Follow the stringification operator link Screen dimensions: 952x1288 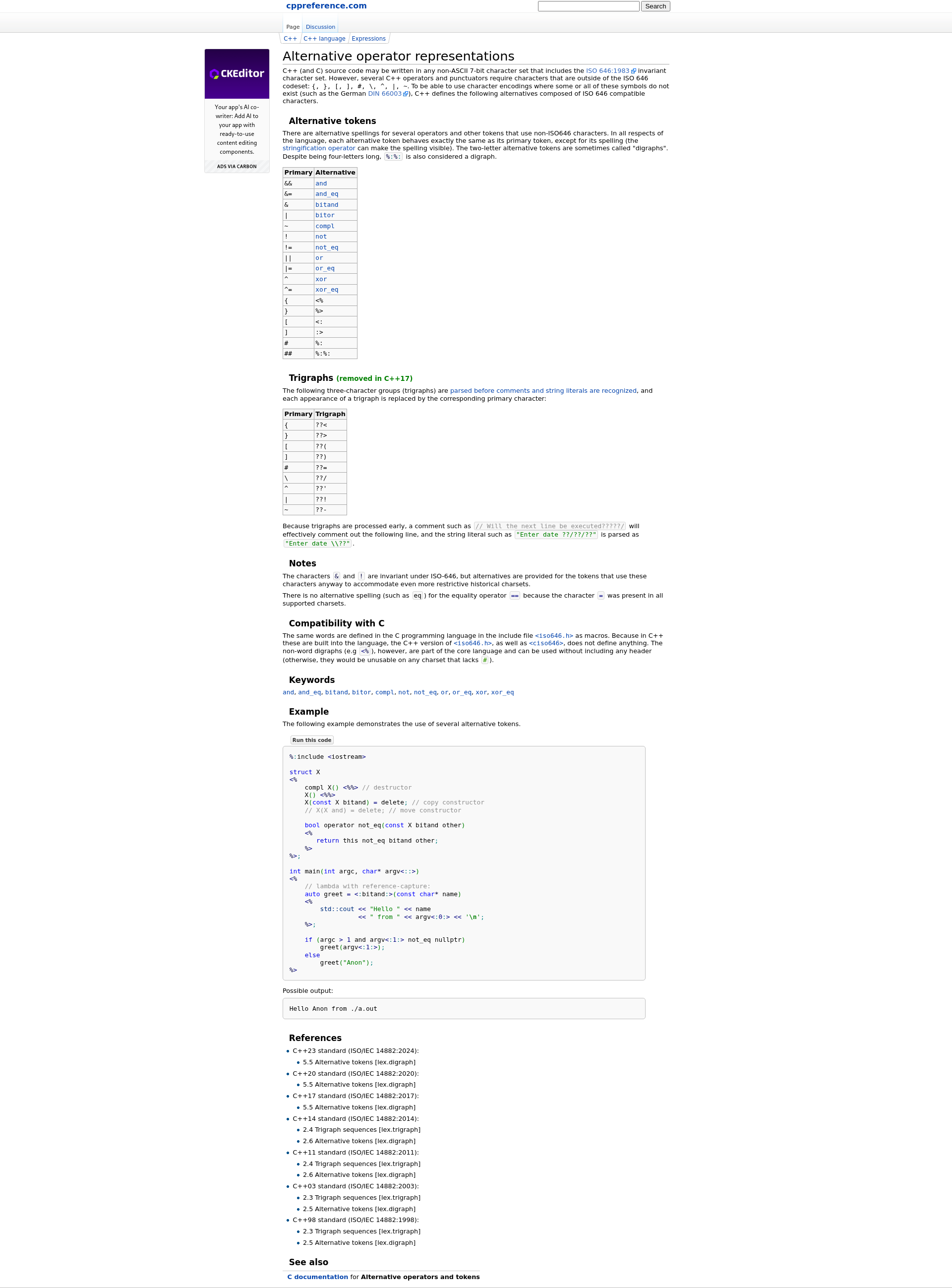tap(319, 149)
